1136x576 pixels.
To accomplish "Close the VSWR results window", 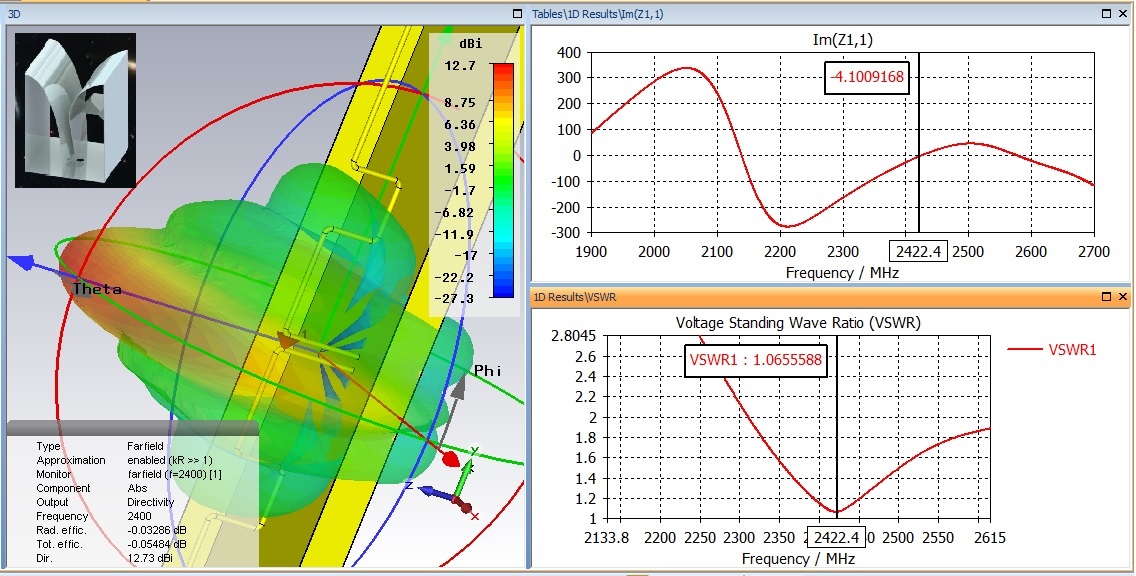I will tap(1123, 297).
